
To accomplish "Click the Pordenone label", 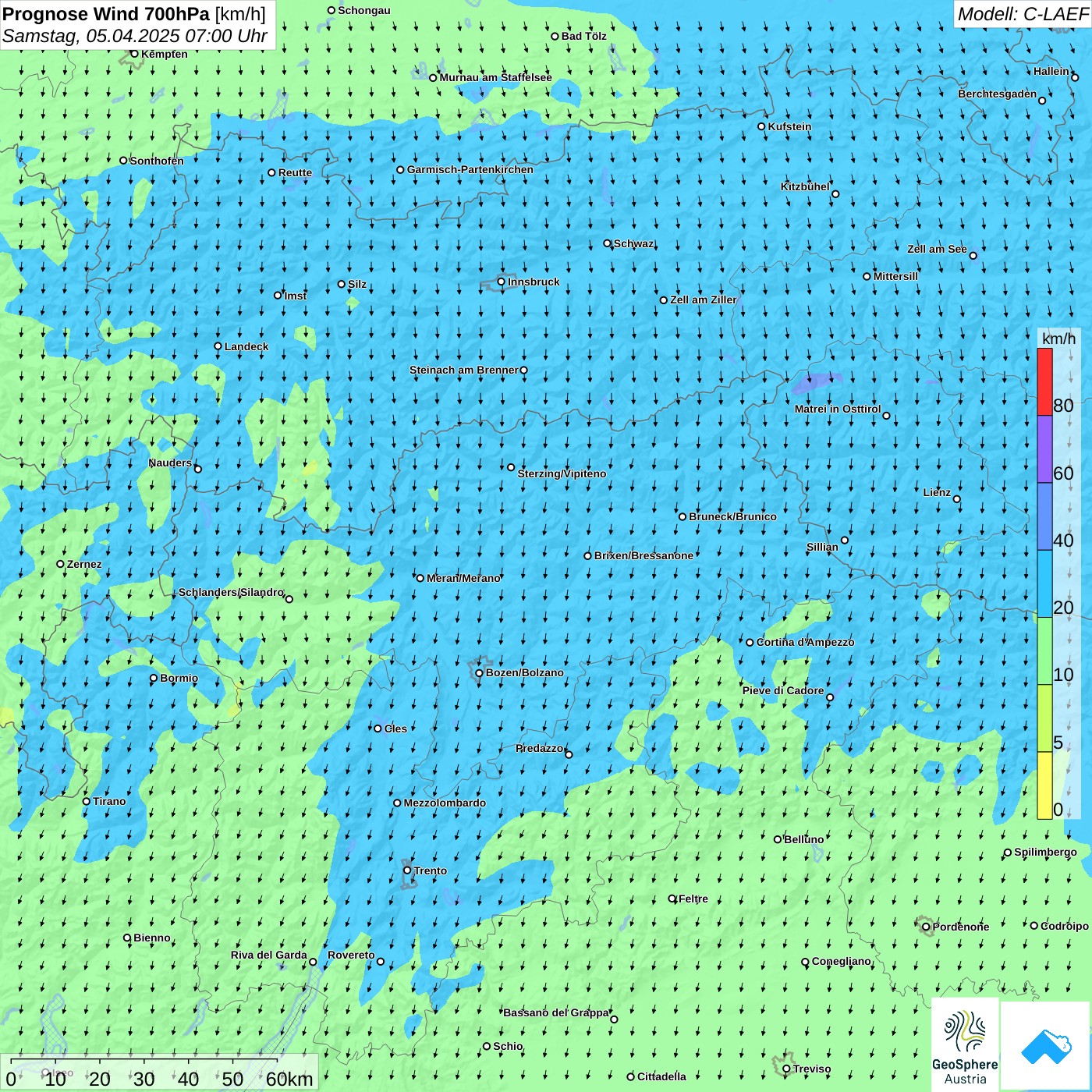I will point(961,927).
